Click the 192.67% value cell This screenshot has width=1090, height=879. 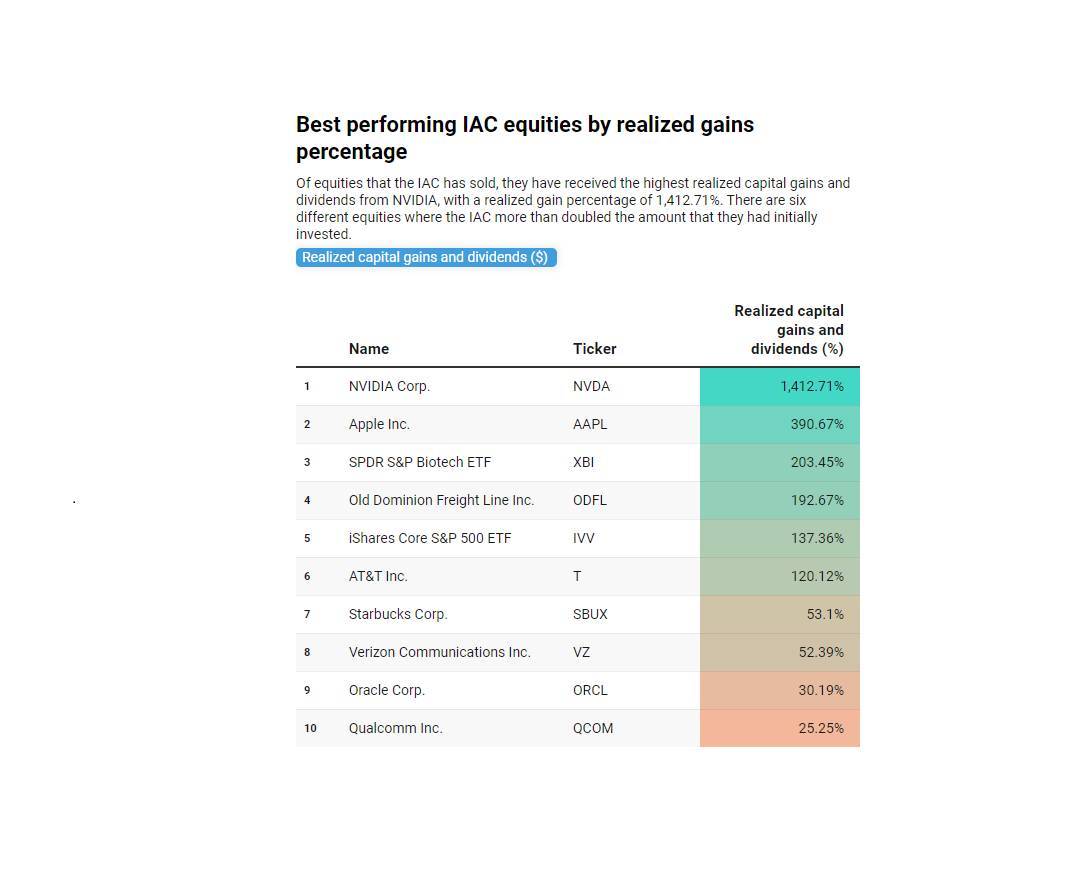point(780,501)
